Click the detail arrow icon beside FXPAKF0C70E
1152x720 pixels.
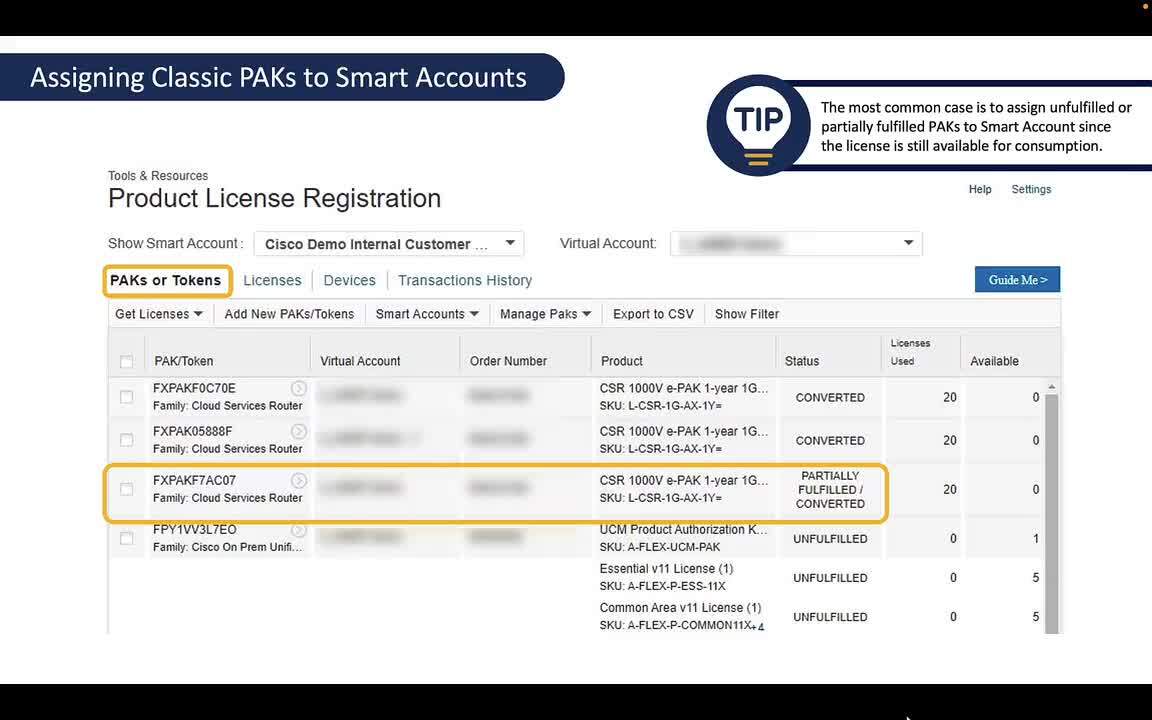(x=298, y=388)
